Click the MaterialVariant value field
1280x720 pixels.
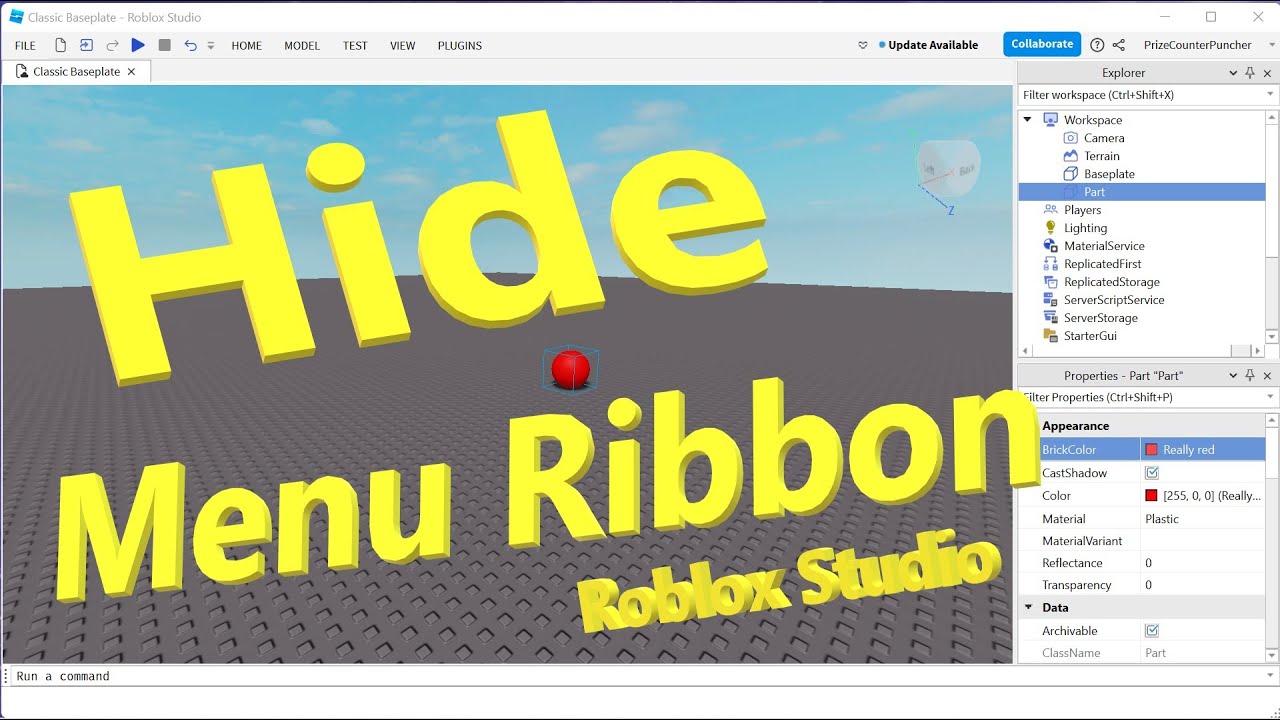pyautogui.click(x=1203, y=541)
